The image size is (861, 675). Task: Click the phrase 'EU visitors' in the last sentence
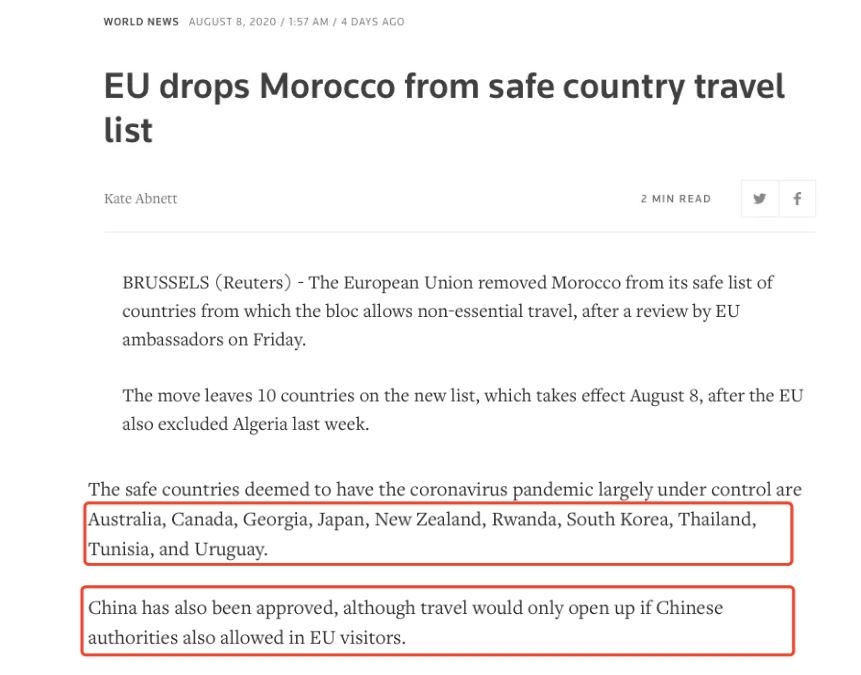pos(357,638)
